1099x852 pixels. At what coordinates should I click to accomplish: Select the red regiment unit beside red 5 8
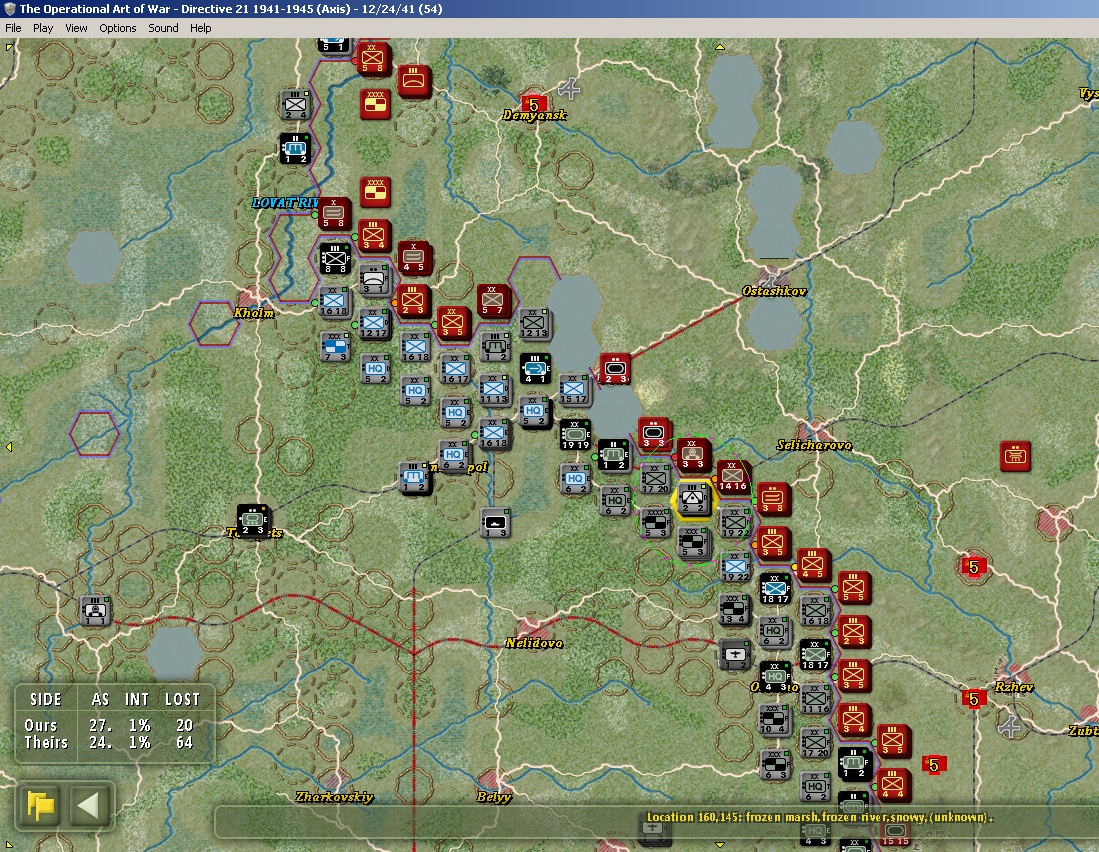[414, 81]
